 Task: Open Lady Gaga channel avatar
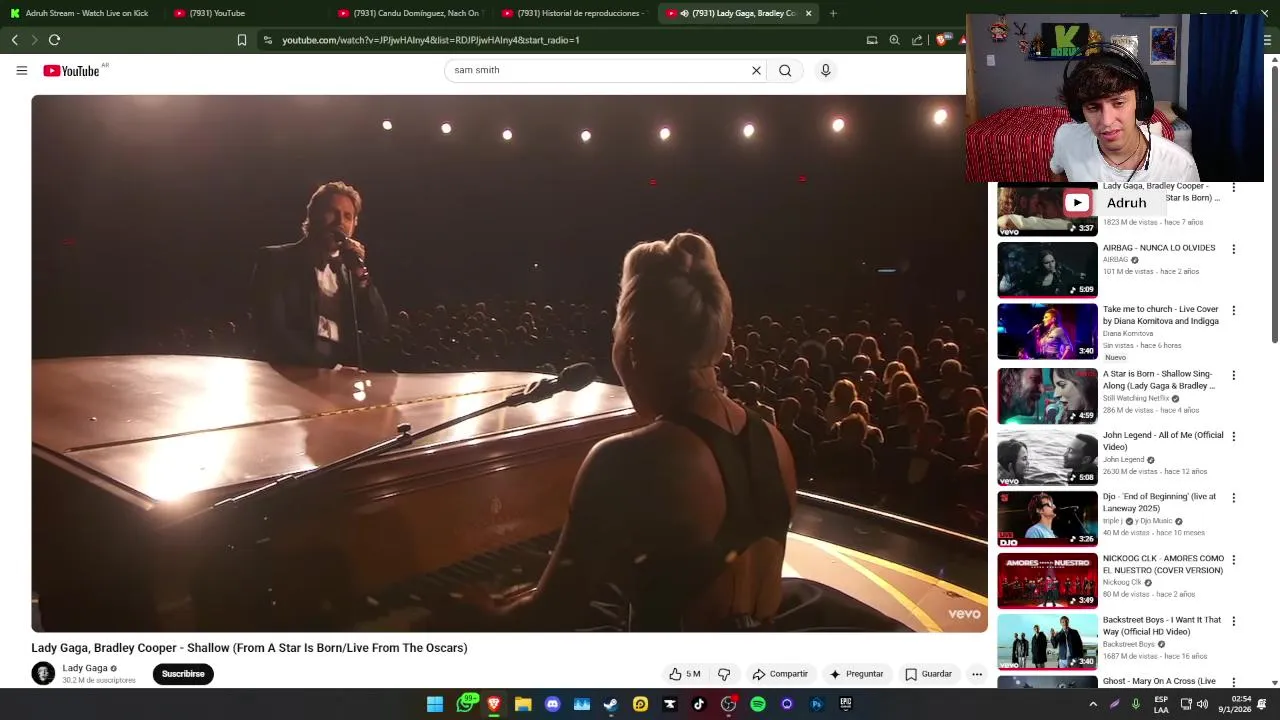43,673
